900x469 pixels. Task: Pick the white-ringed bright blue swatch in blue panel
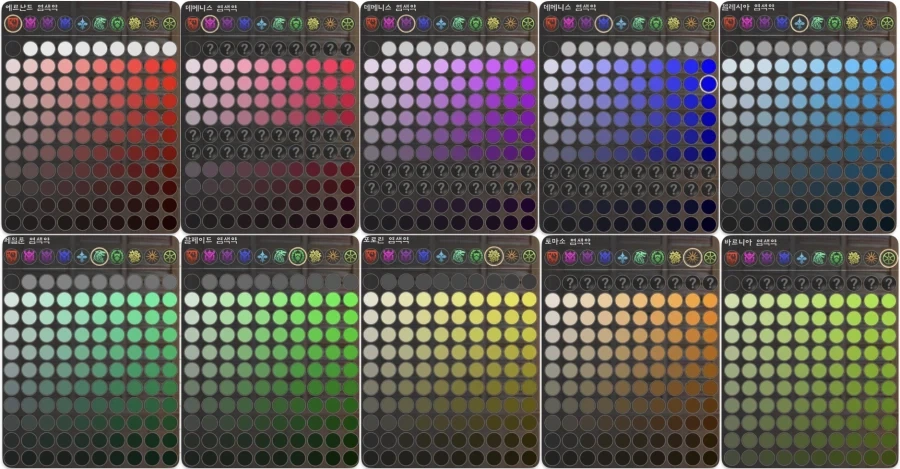coord(709,84)
